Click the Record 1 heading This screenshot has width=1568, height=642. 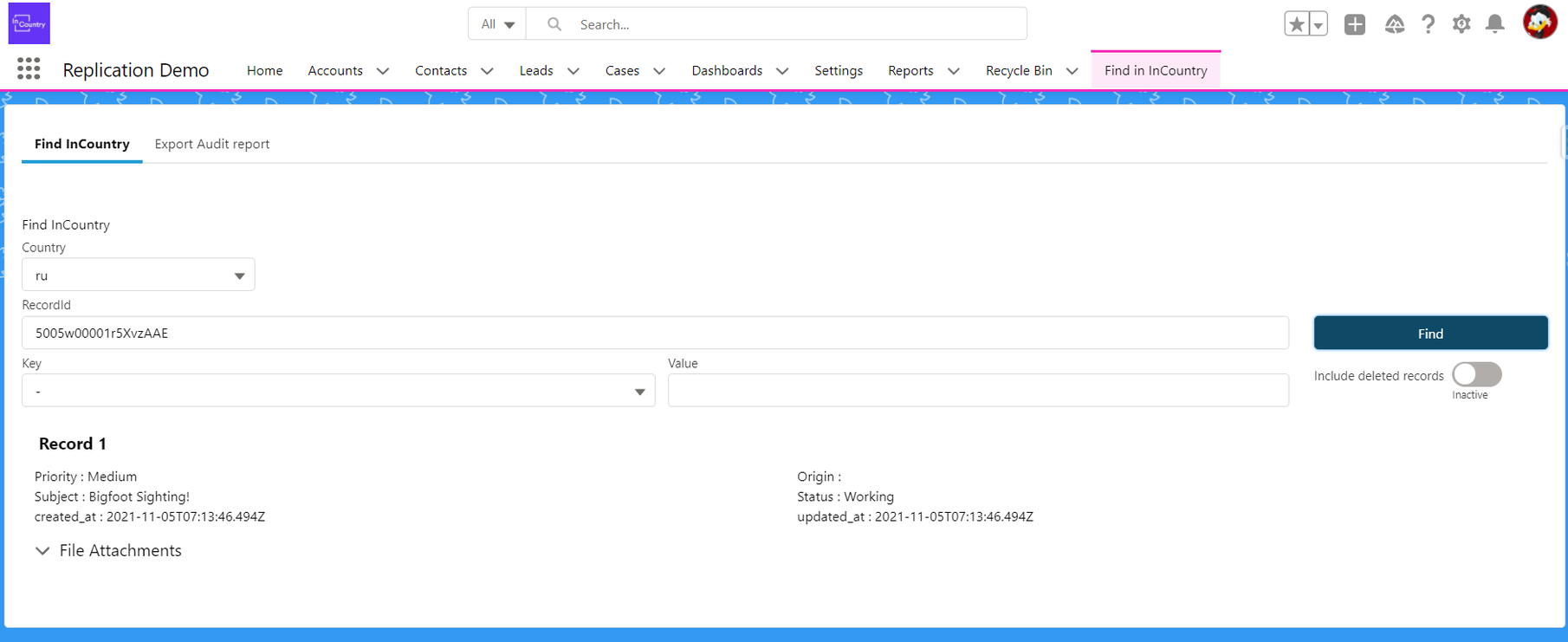point(73,444)
